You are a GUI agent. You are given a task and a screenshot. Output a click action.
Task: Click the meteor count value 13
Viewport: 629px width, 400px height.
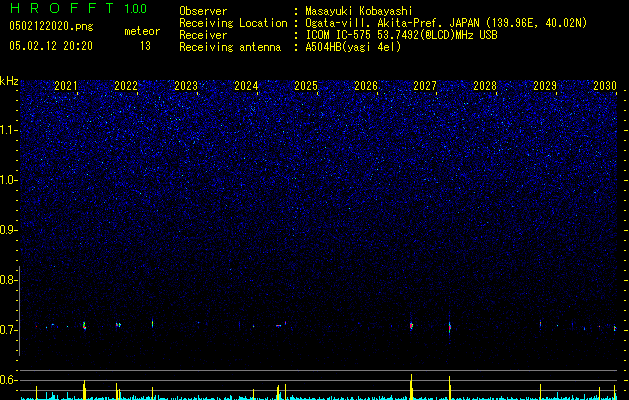click(x=145, y=46)
